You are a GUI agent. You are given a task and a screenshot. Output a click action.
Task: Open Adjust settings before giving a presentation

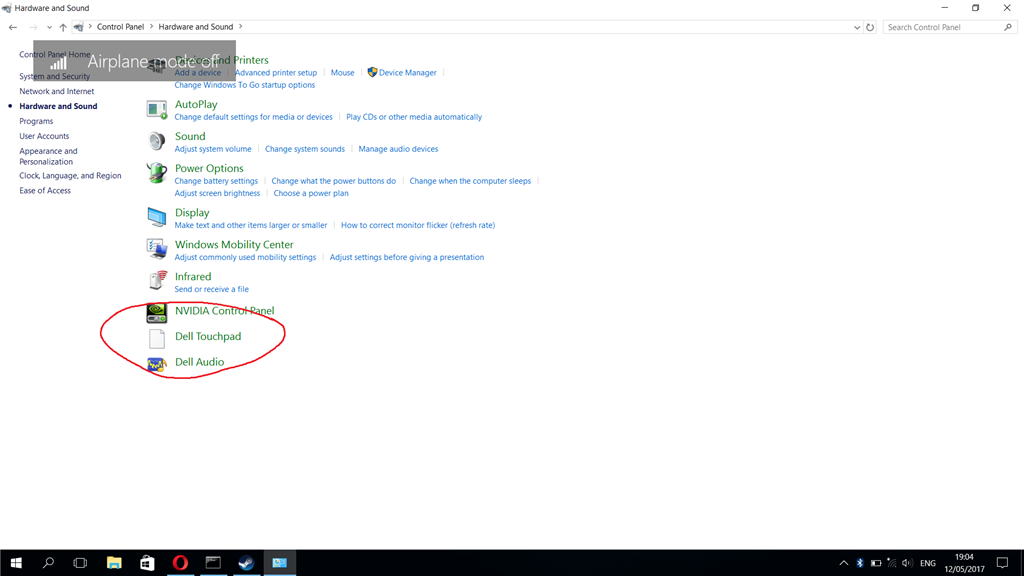pyautogui.click(x=407, y=257)
